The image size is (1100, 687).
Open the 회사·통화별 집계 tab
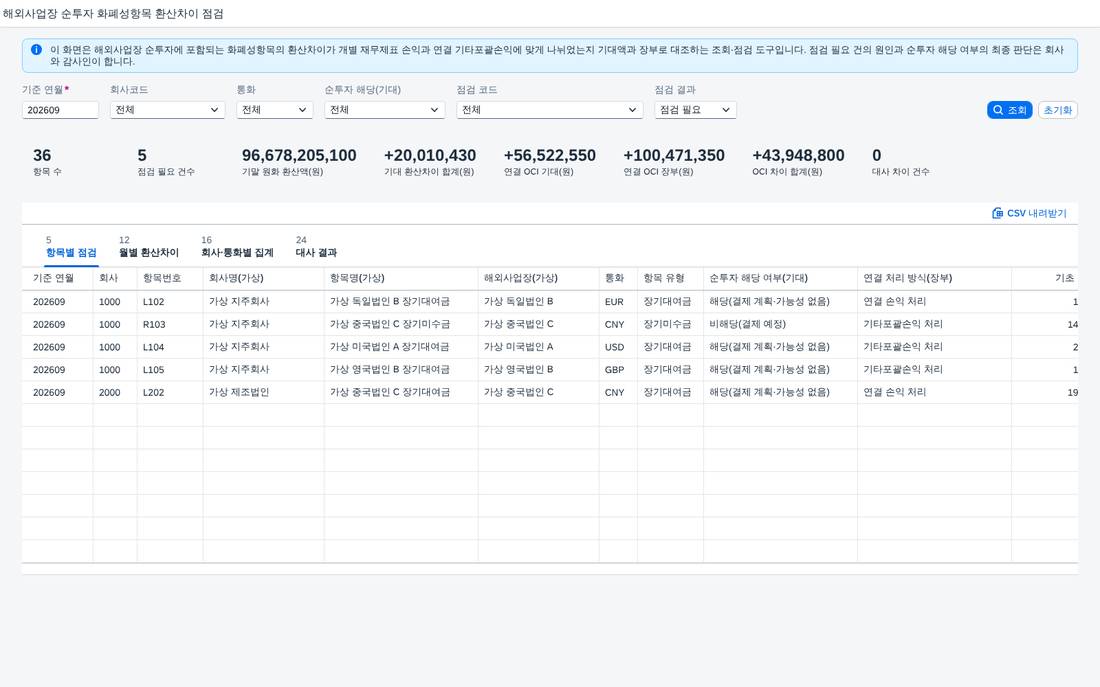[x=237, y=247]
